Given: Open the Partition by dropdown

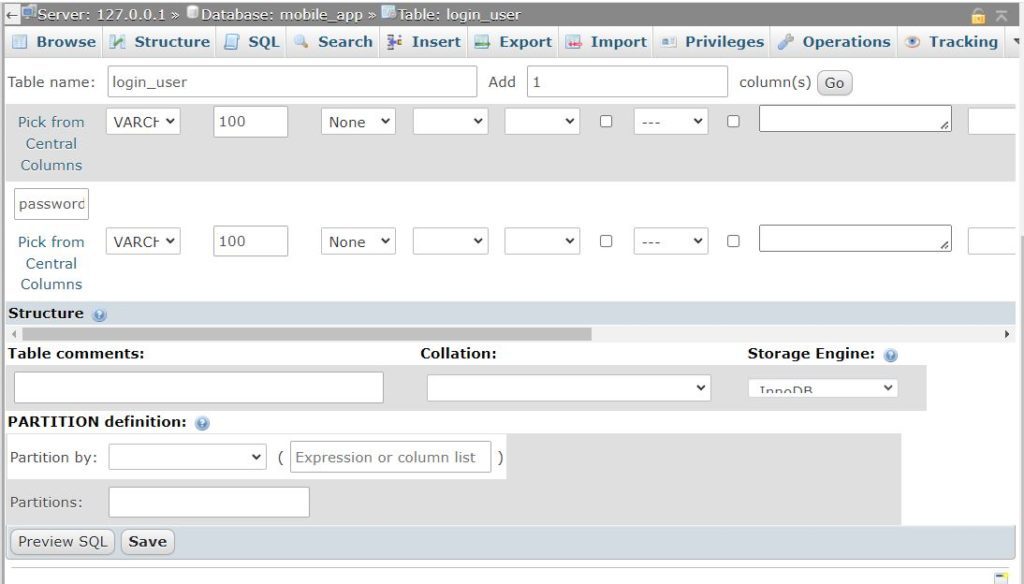Looking at the screenshot, I should click(186, 457).
